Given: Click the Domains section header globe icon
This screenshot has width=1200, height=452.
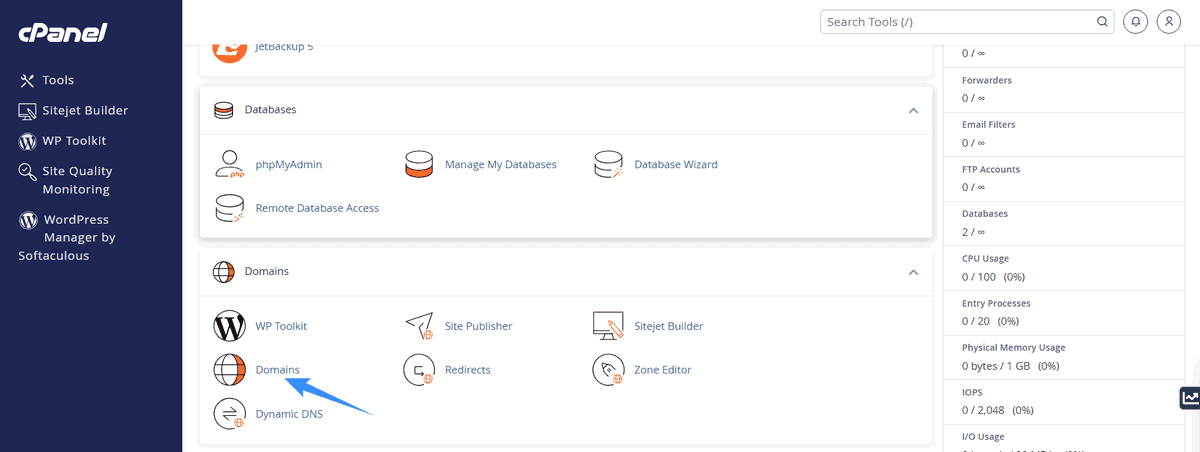Looking at the screenshot, I should click(x=224, y=271).
